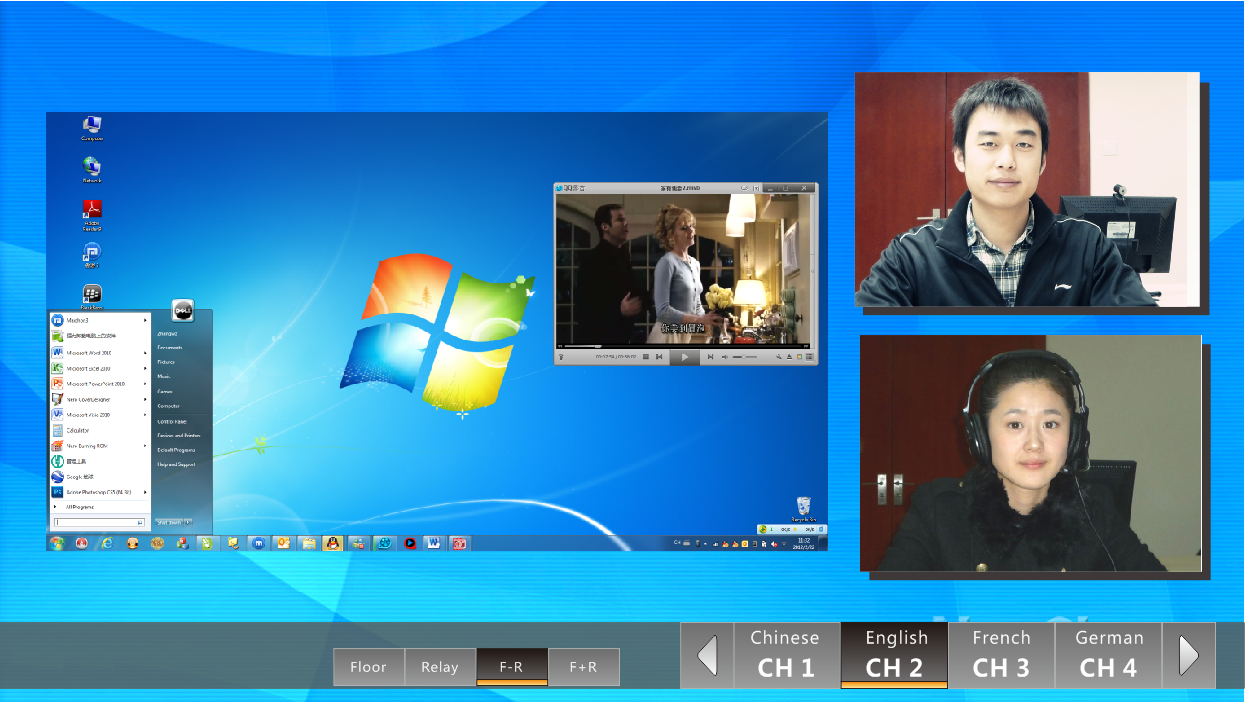Open the Network desktop icon
1245x702 pixels.
tap(92, 170)
